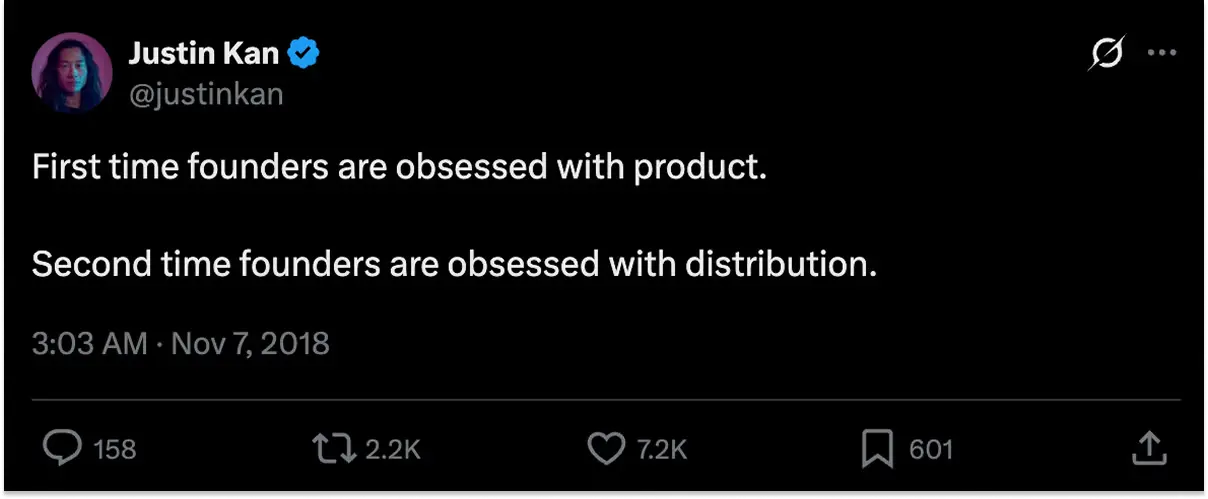Click the blue verified badge
The image size is (1208, 499).
point(304,54)
